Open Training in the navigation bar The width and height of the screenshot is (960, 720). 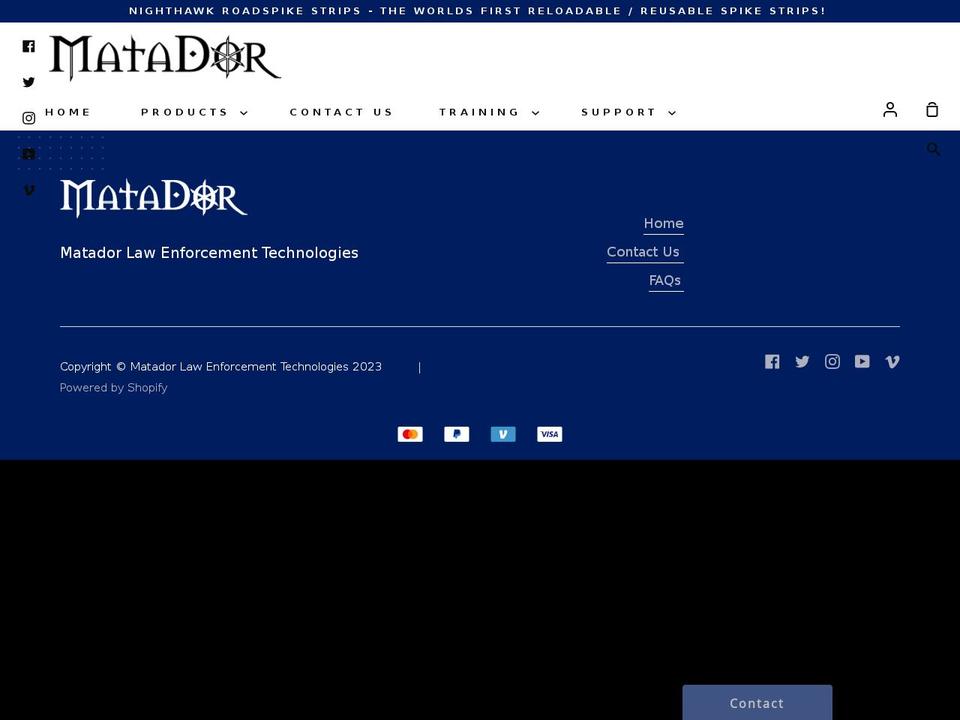click(479, 112)
